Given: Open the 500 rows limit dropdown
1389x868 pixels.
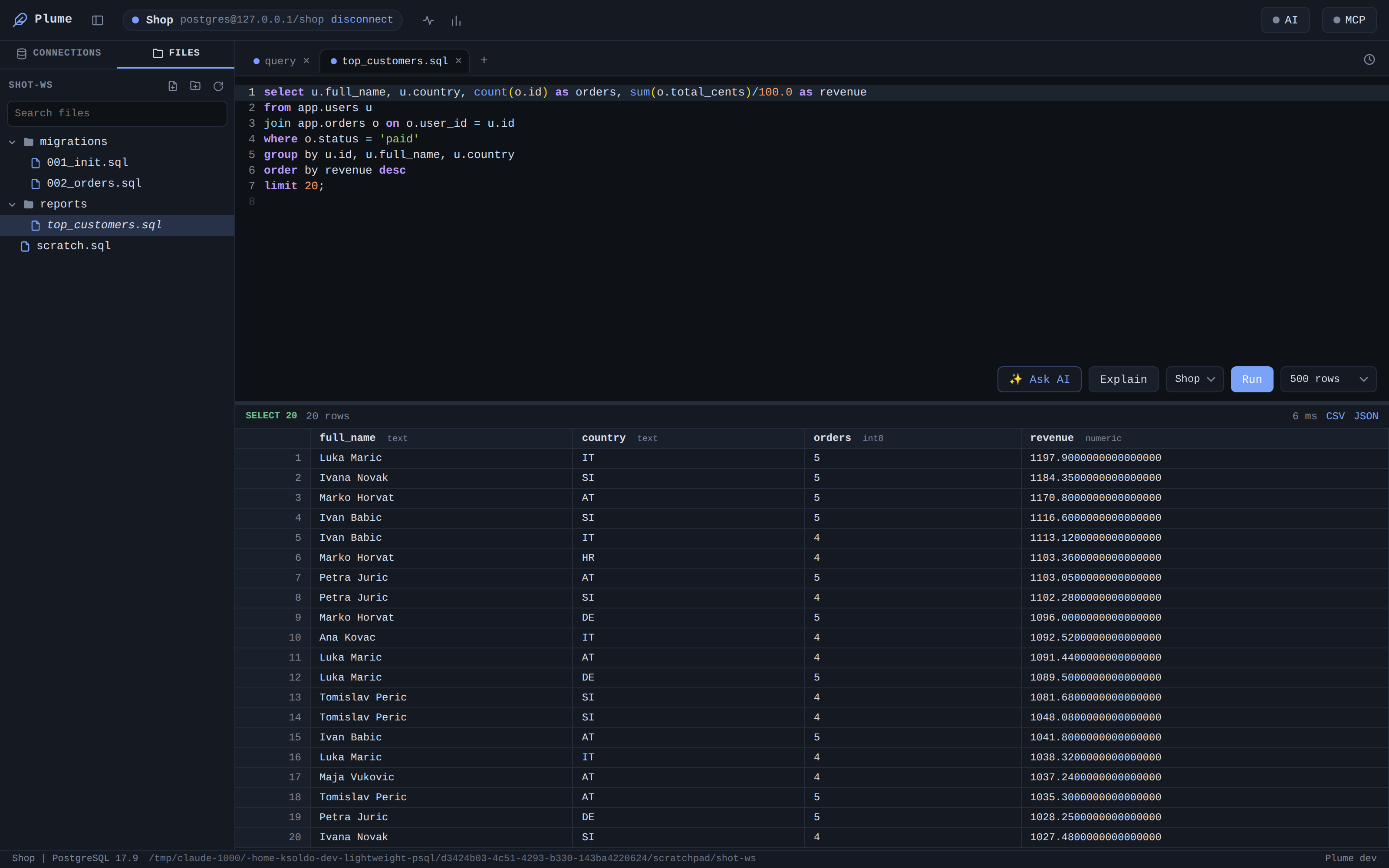Looking at the screenshot, I should pyautogui.click(x=1328, y=379).
